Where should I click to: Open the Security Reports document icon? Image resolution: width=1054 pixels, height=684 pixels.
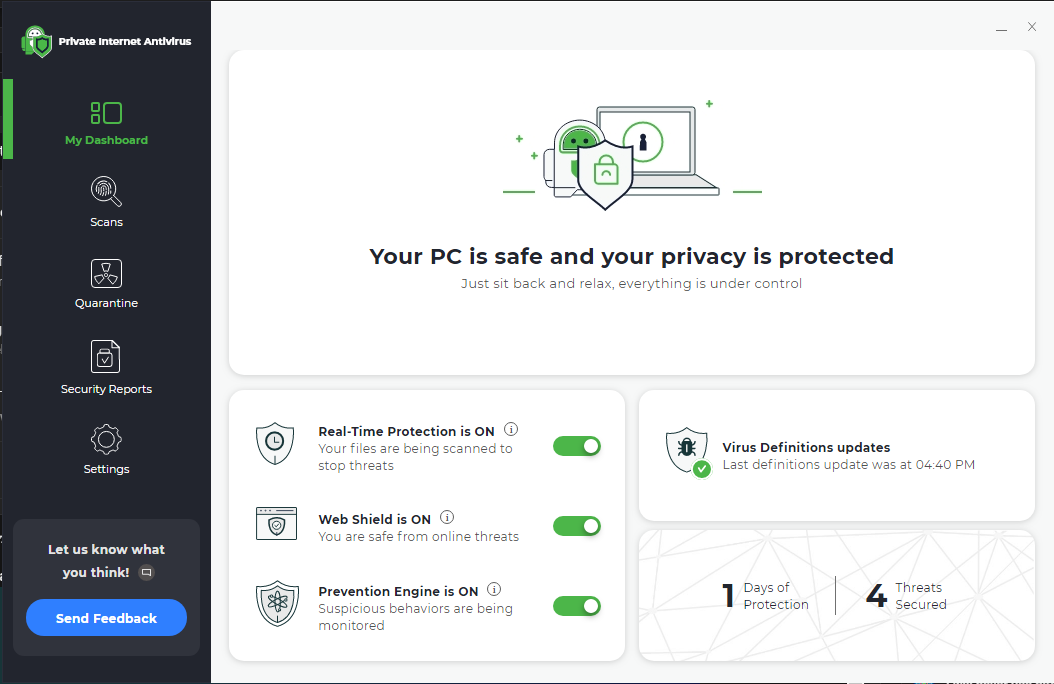(x=106, y=356)
